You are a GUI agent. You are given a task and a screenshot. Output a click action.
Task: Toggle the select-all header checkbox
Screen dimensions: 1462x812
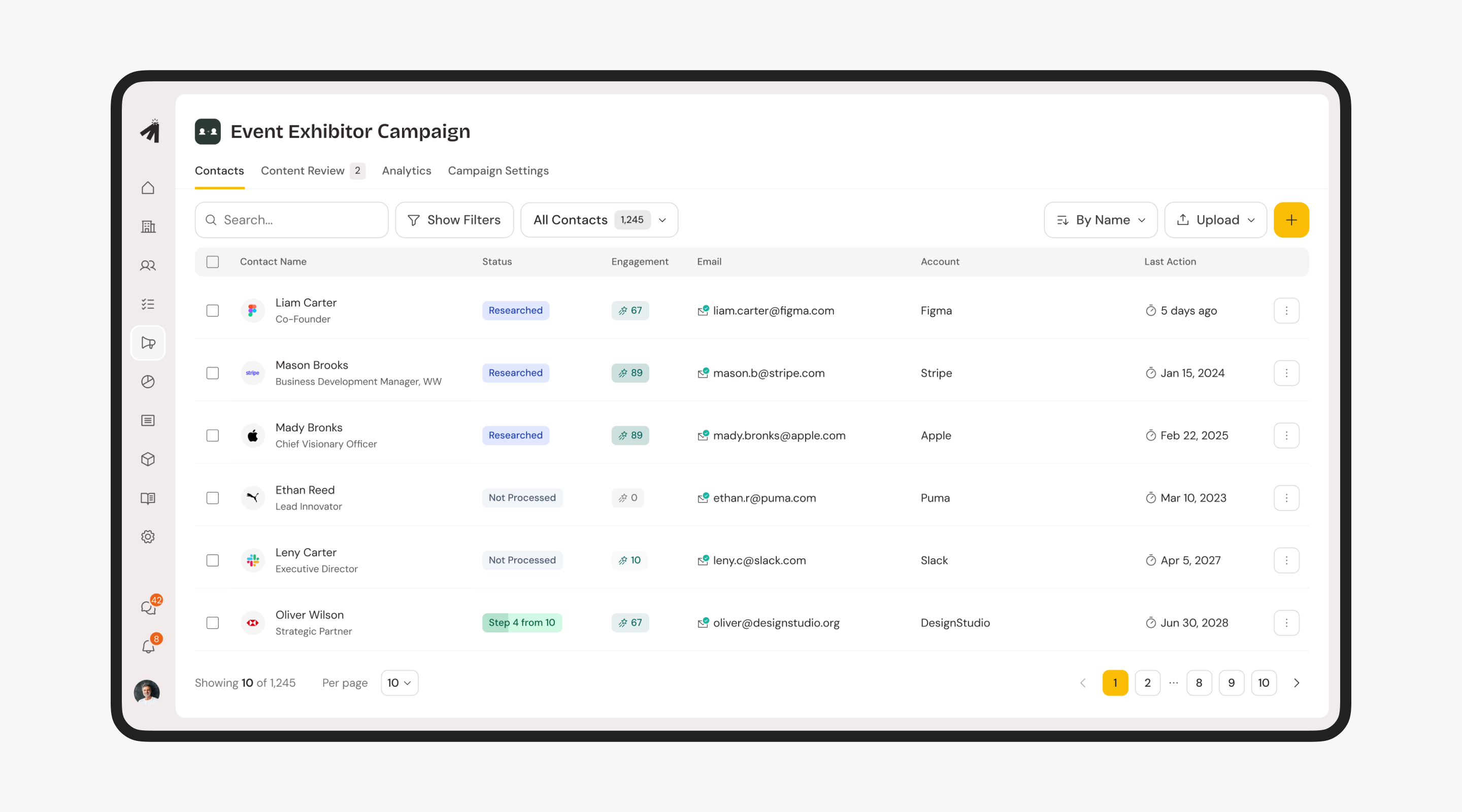(x=212, y=261)
